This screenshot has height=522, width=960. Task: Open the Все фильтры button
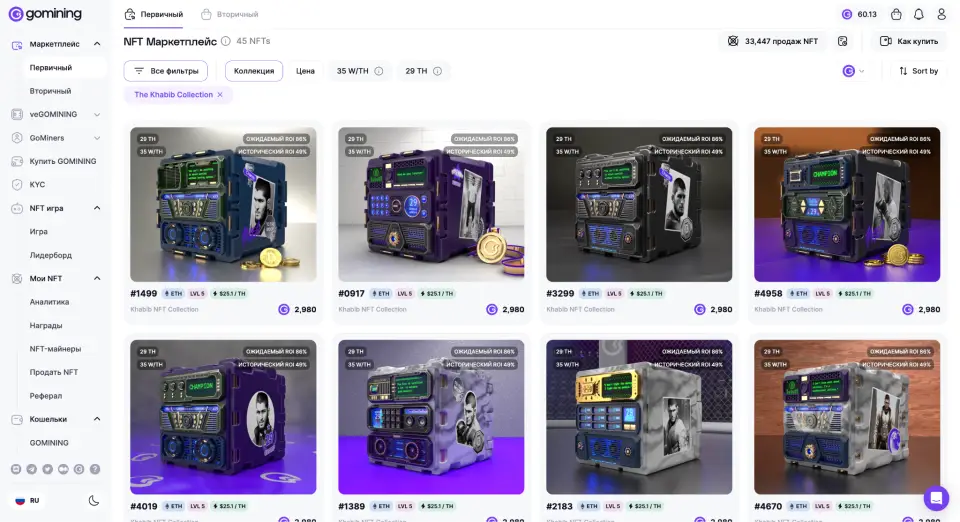click(166, 71)
